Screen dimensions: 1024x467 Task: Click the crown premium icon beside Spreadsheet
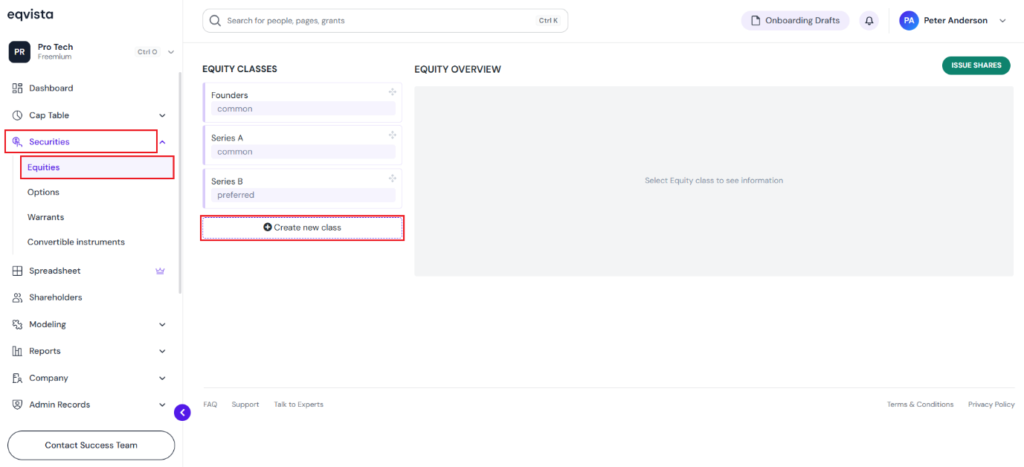click(160, 270)
